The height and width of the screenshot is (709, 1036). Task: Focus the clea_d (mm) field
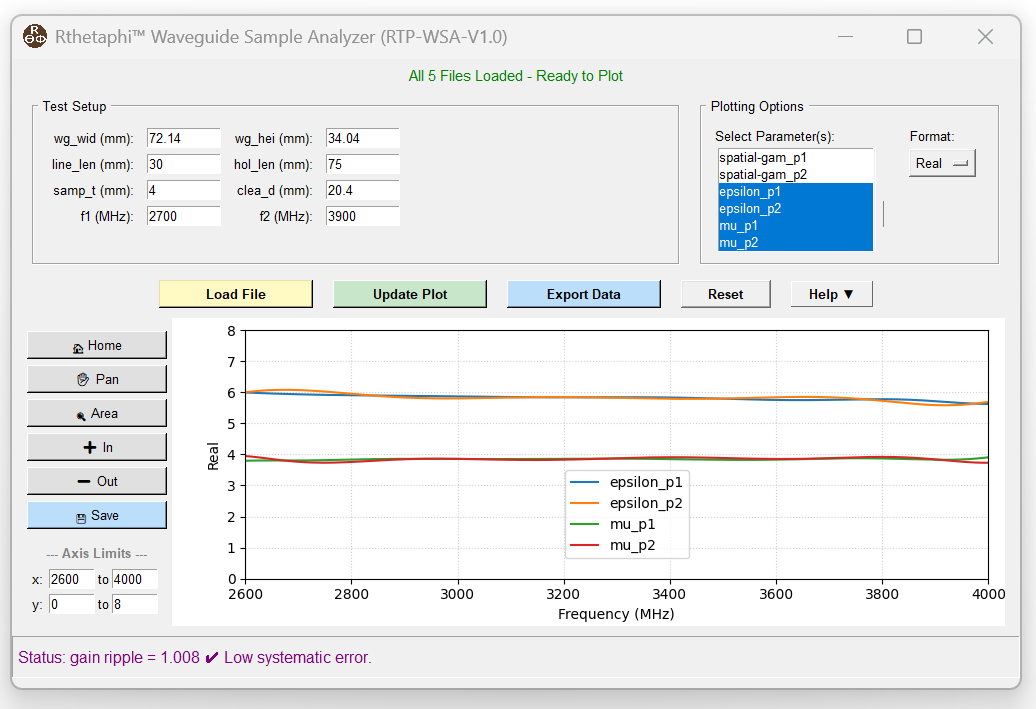coord(363,190)
